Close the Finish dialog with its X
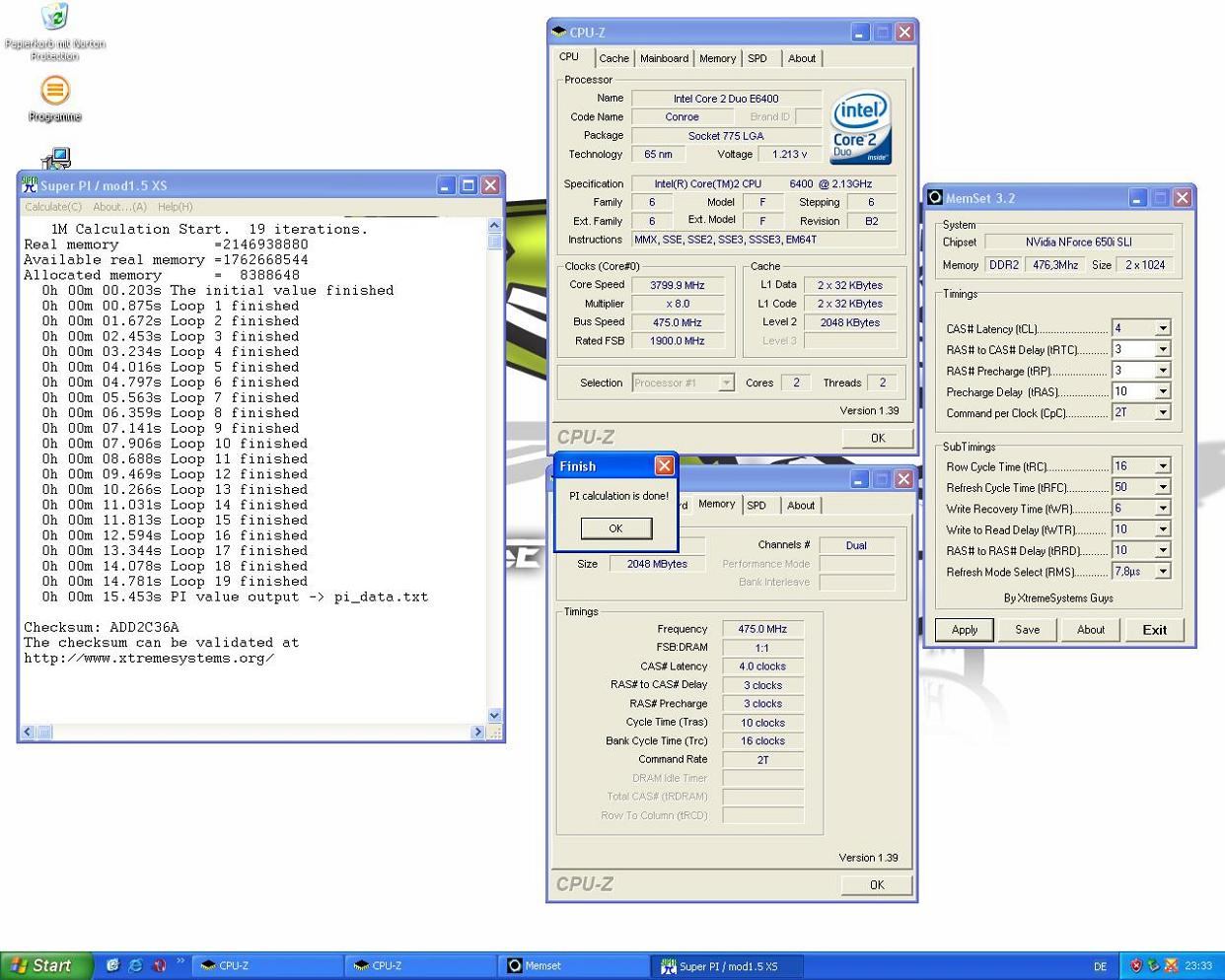The width and height of the screenshot is (1225, 980). coord(665,465)
